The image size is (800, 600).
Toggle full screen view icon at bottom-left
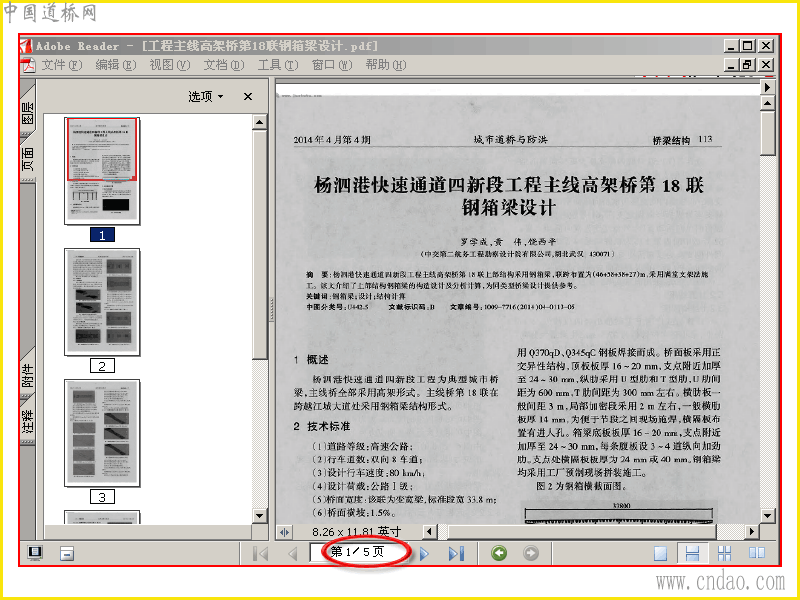point(35,553)
